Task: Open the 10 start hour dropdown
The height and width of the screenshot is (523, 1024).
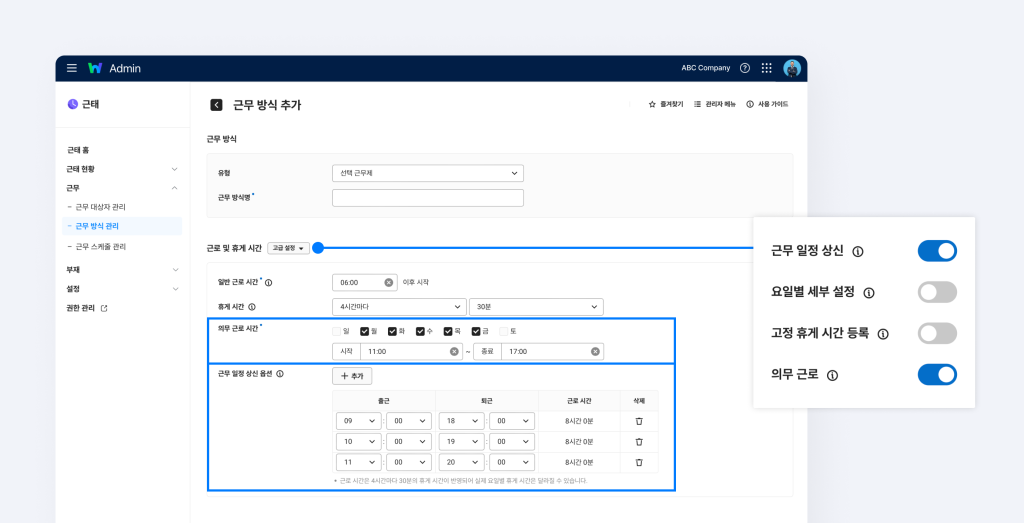Action: 359,442
